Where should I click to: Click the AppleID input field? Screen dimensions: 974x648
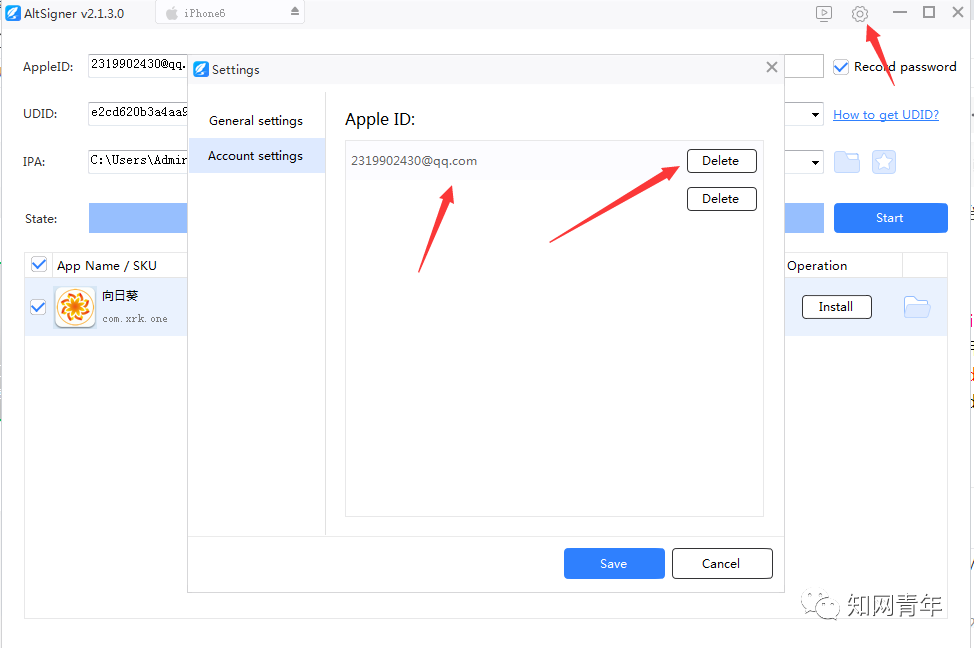click(137, 66)
